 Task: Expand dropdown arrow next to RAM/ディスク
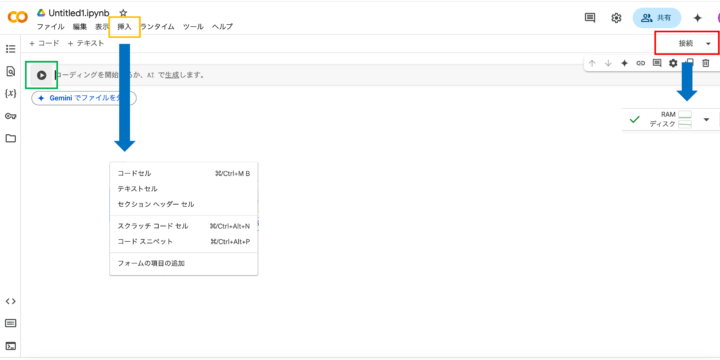pos(706,120)
